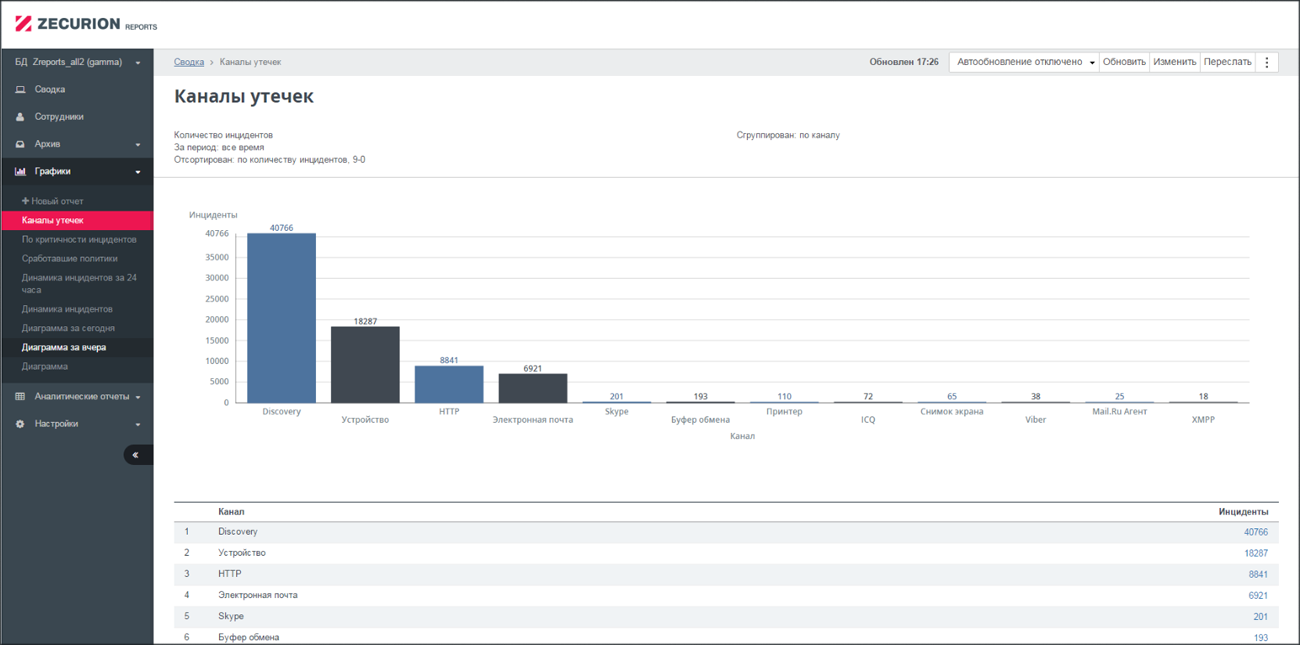This screenshot has height=645, width=1300.
Task: Open the 40766 incidents count link
Action: tap(1256, 532)
